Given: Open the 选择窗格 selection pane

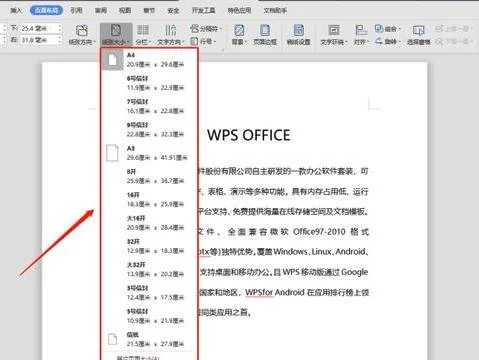Looking at the screenshot, I should pos(418,35).
